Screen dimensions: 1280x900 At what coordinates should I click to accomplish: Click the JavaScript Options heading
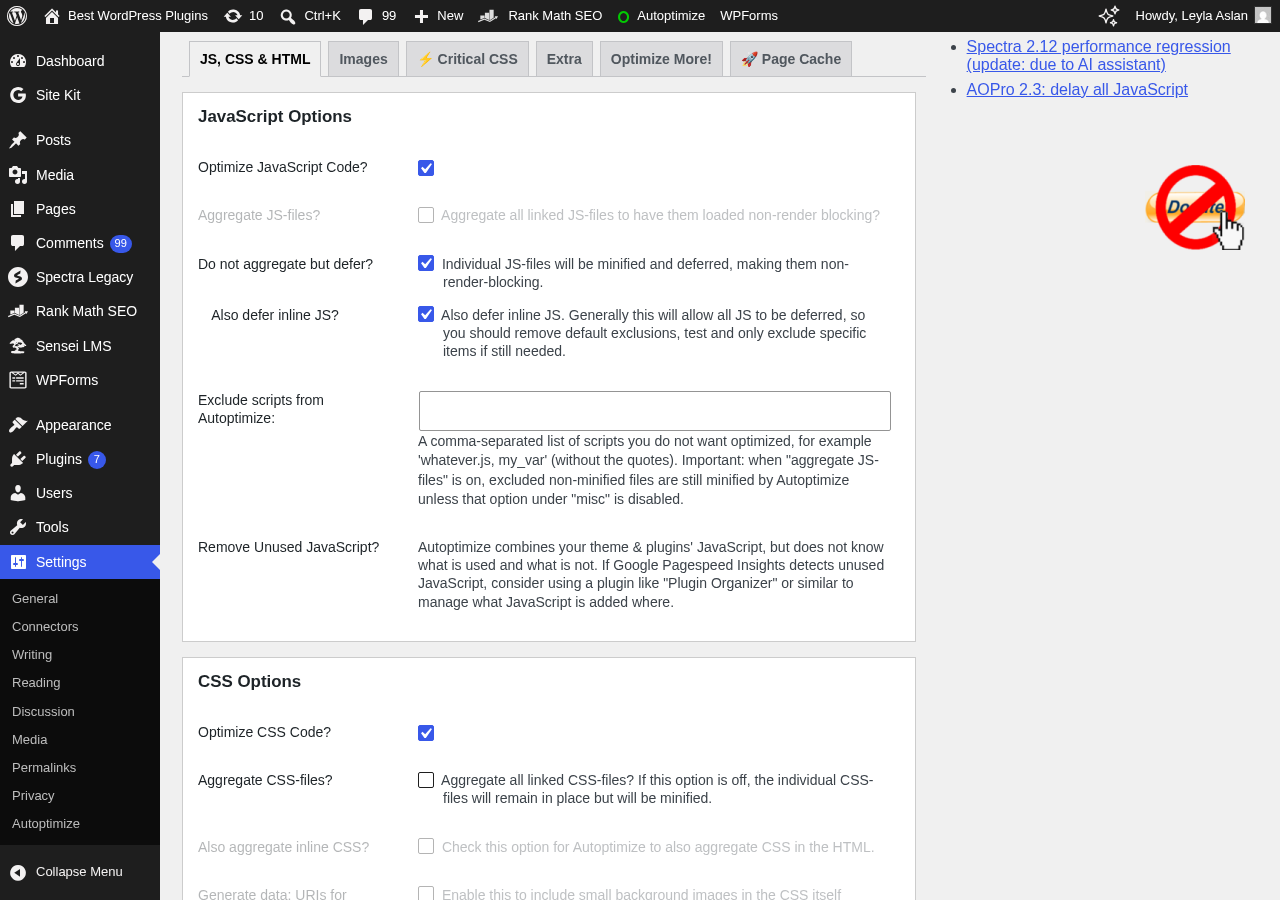pyautogui.click(x=275, y=116)
